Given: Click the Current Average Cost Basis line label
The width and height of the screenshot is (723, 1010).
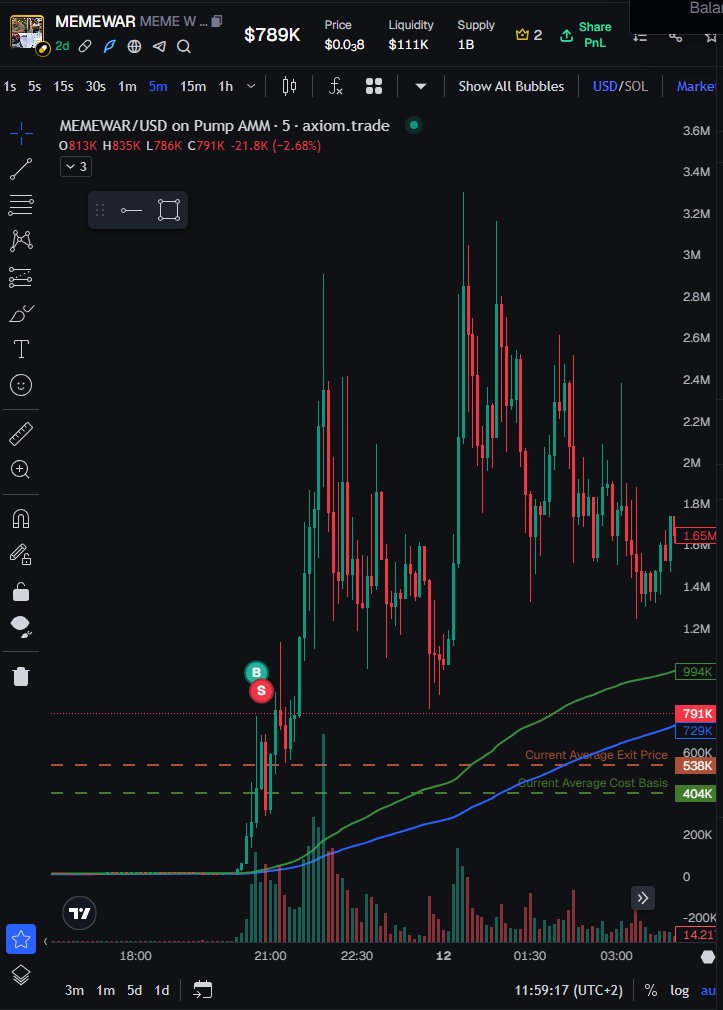Looking at the screenshot, I should (592, 783).
